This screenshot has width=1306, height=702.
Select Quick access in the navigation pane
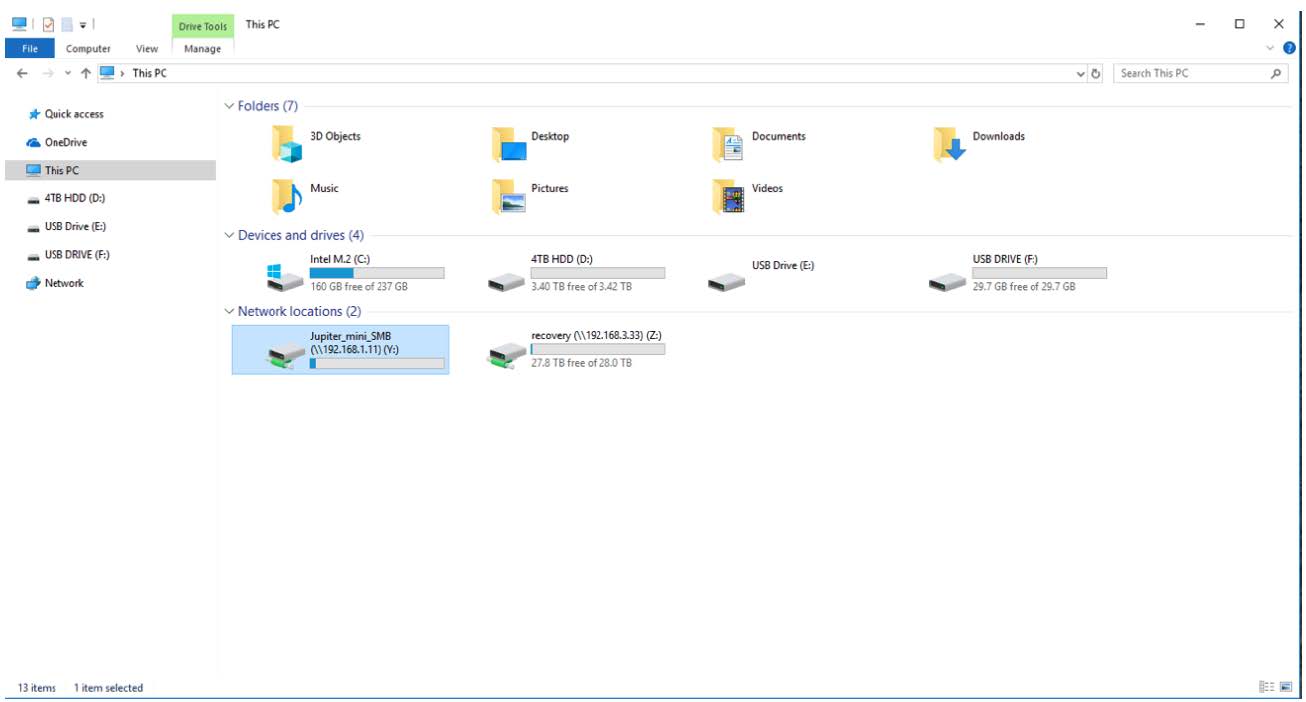coord(74,114)
